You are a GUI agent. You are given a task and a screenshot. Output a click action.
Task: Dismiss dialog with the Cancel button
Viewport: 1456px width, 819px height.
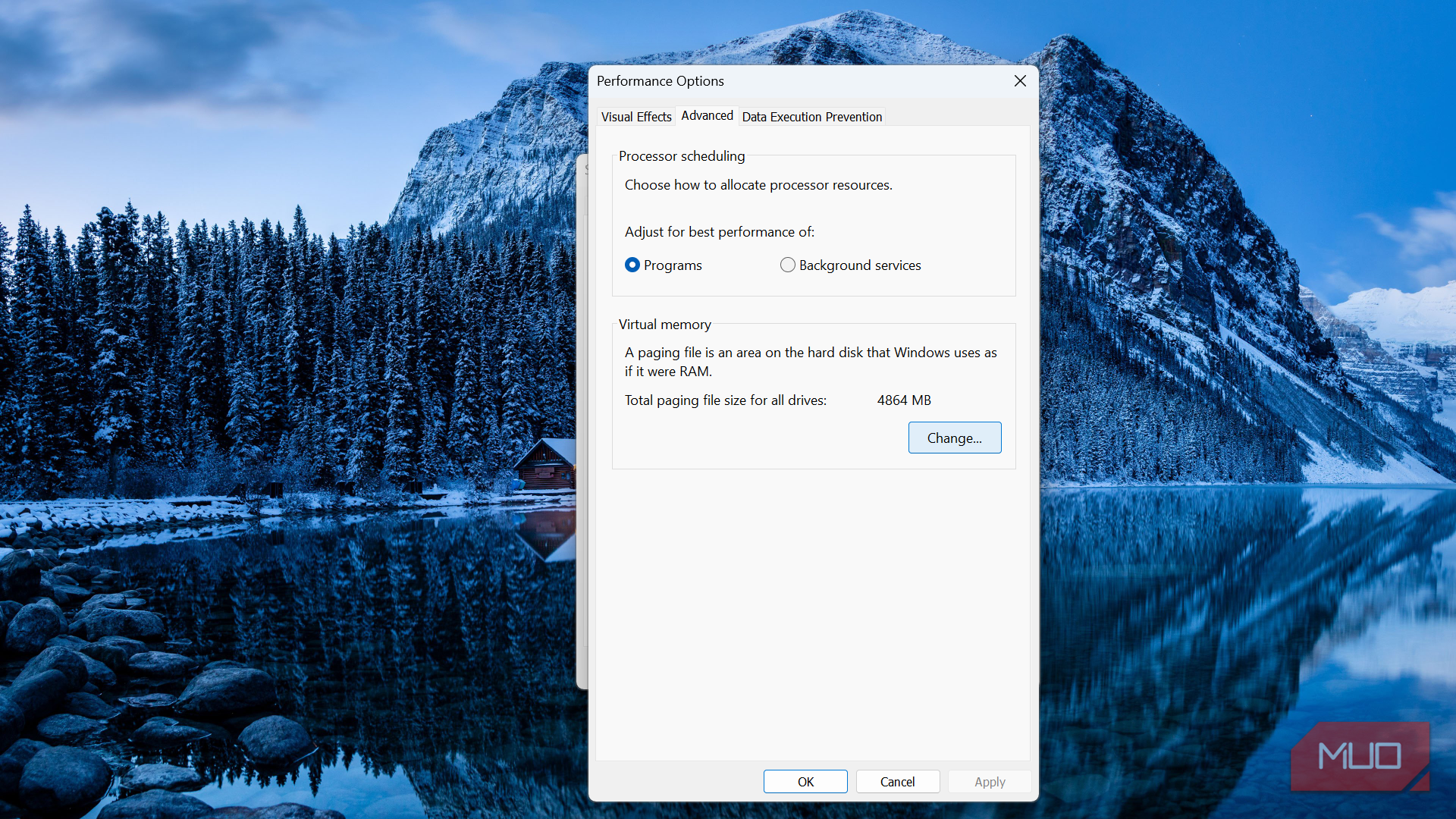tap(898, 781)
